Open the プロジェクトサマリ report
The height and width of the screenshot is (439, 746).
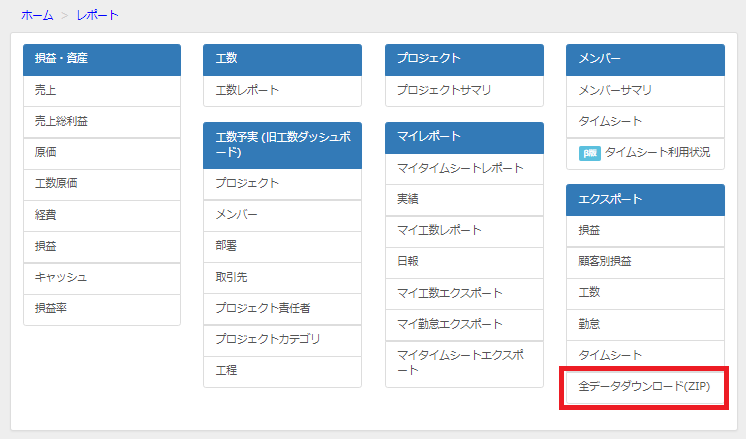(444, 90)
